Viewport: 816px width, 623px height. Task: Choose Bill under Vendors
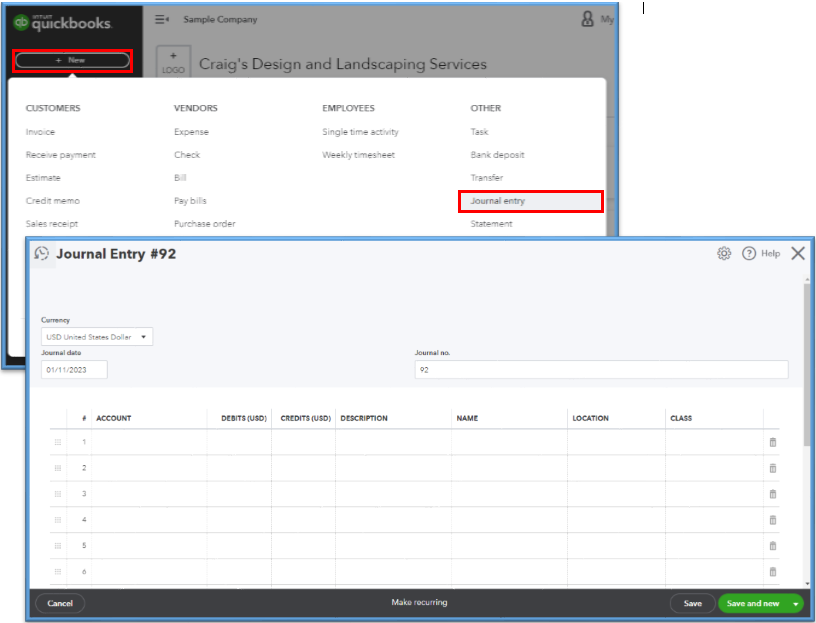coord(180,178)
